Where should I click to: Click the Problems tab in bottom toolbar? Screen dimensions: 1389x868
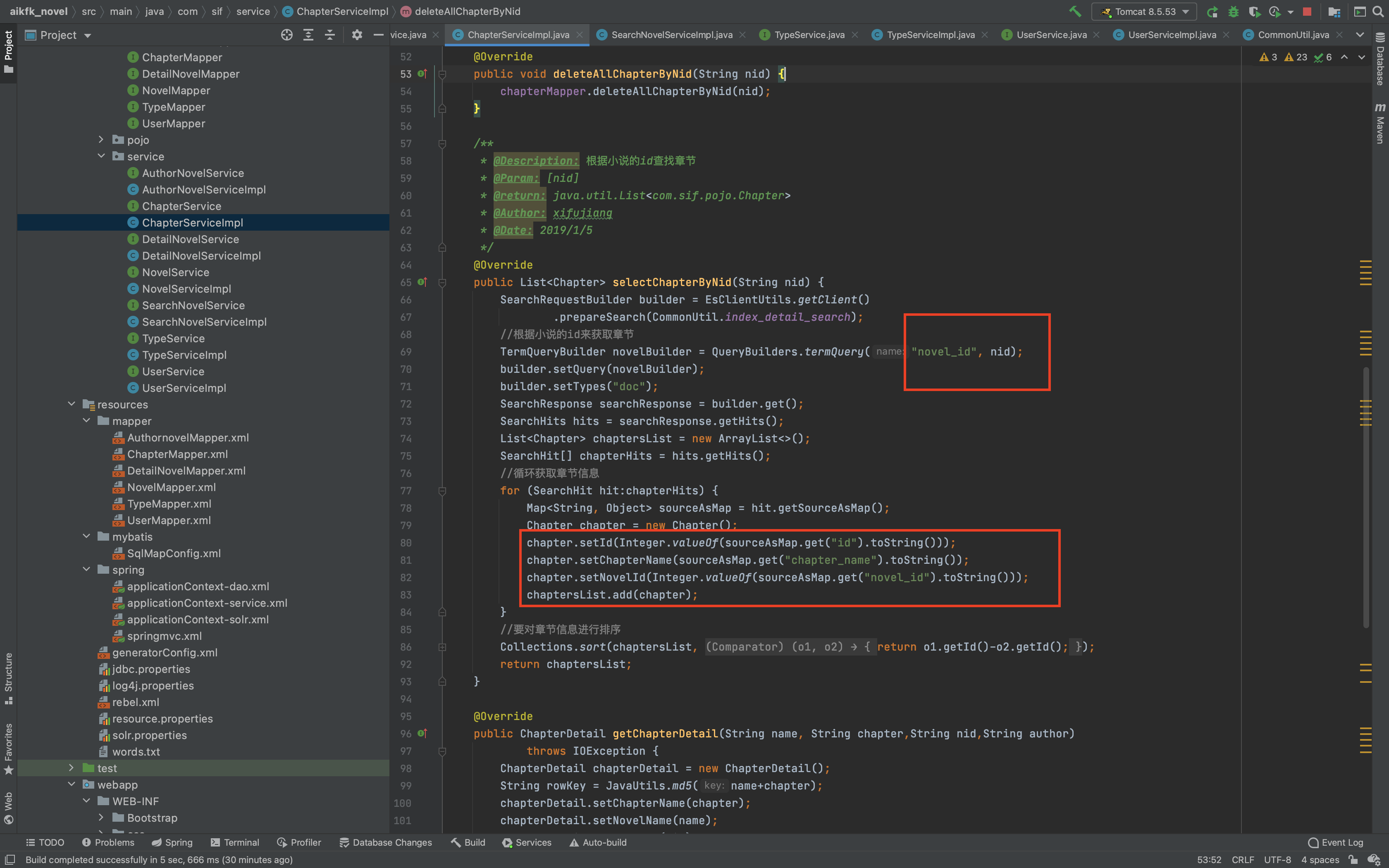[x=110, y=843]
